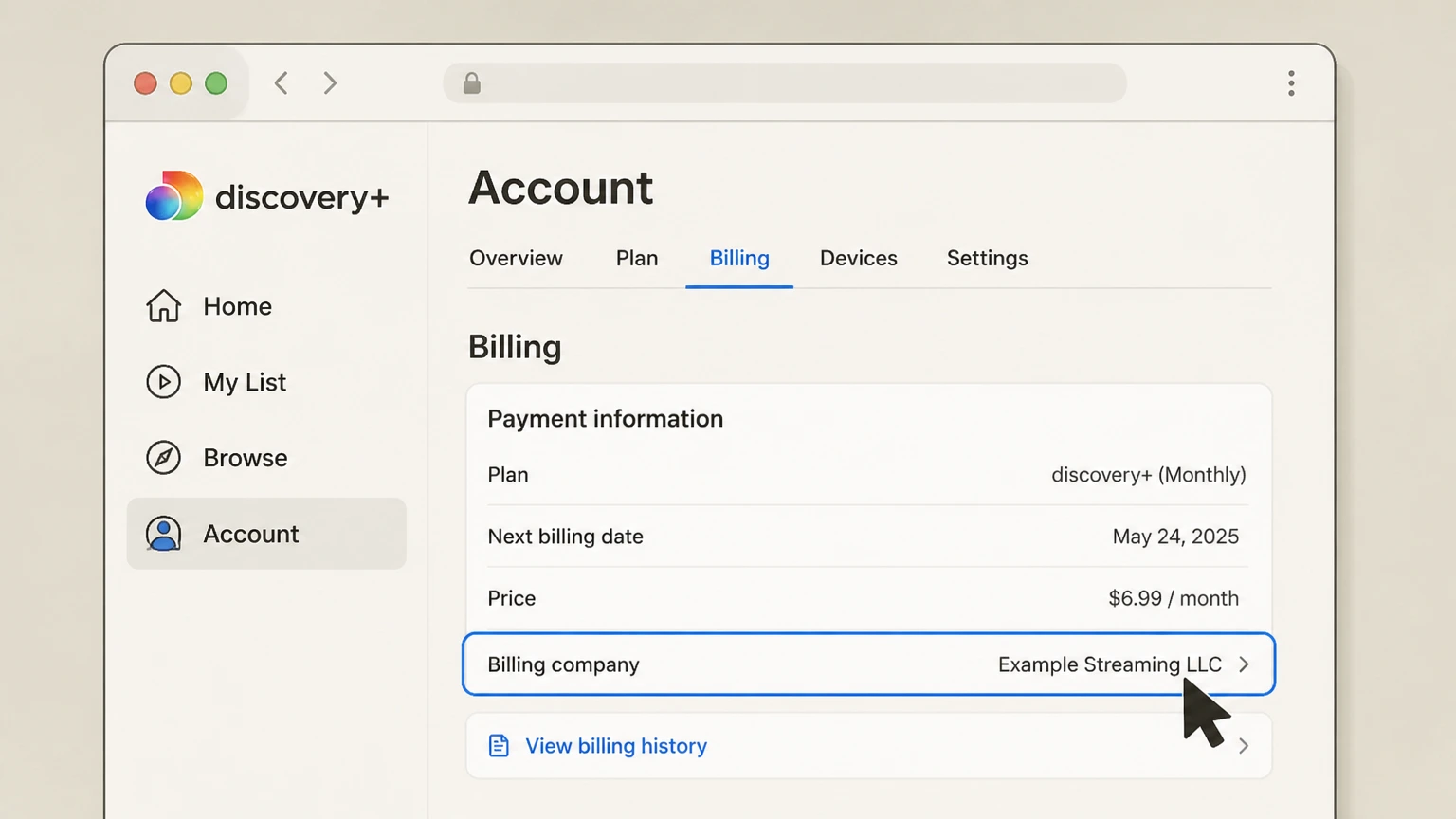
Task: Click the yellow minimize window button
Action: click(181, 83)
